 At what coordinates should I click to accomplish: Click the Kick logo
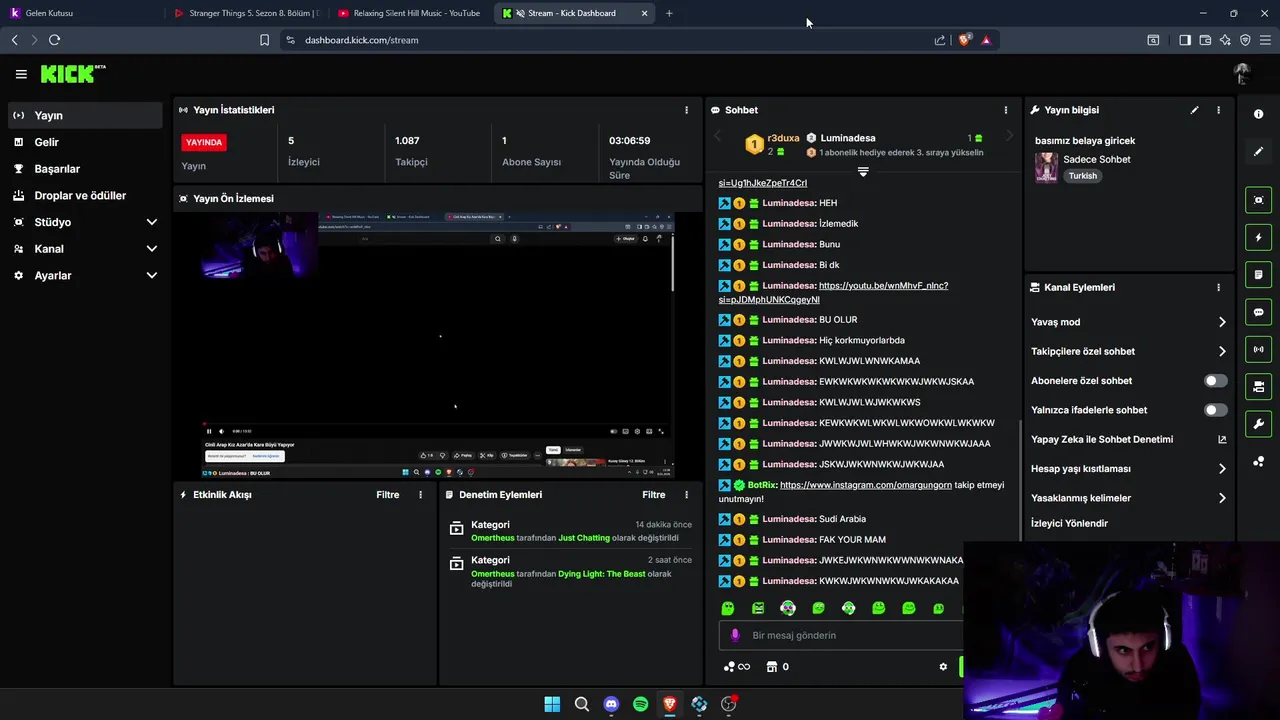click(x=73, y=74)
